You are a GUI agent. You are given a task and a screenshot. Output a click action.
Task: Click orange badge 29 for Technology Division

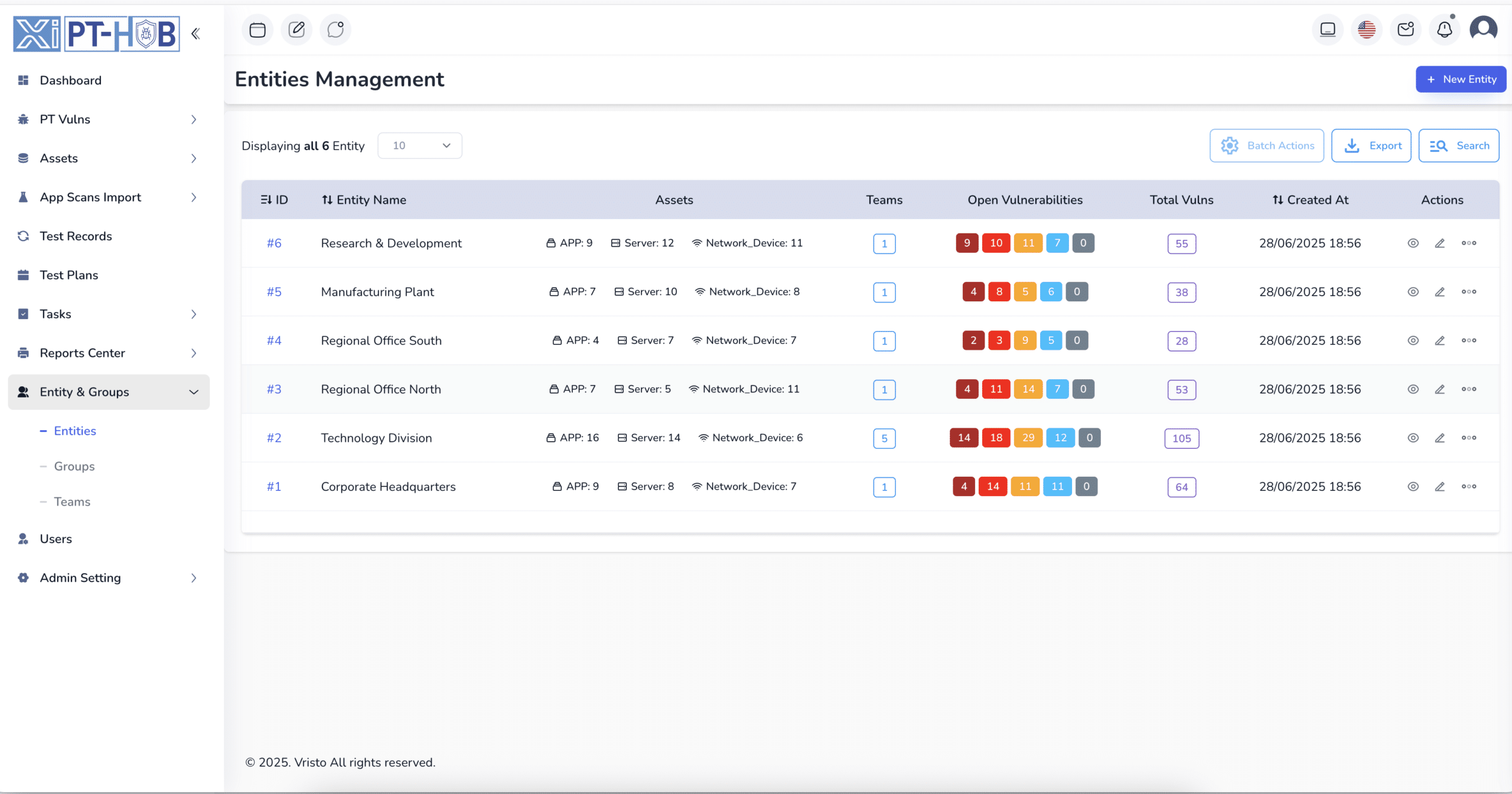[1028, 438]
